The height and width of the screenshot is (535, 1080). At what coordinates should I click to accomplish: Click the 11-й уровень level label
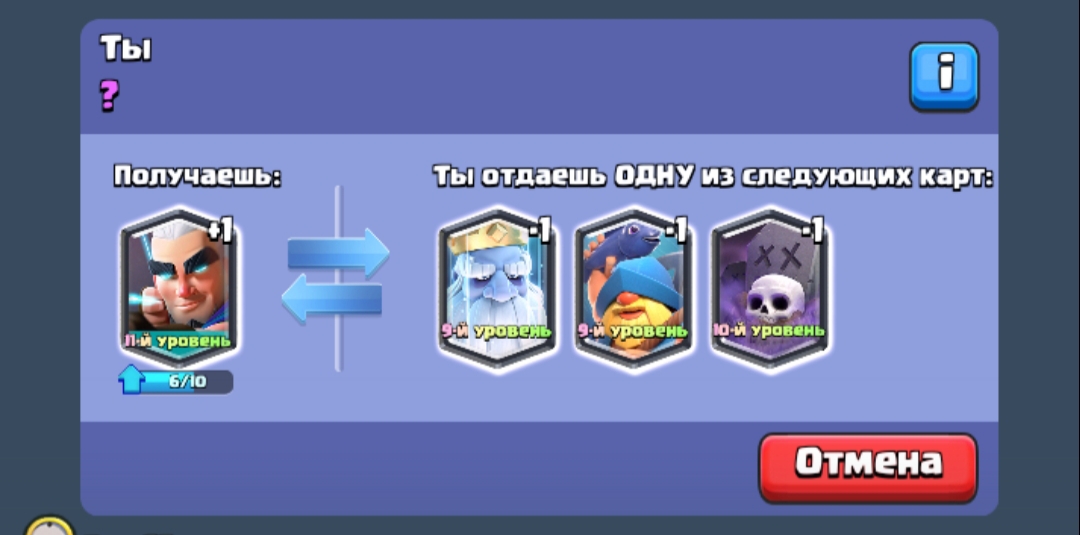coord(178,340)
